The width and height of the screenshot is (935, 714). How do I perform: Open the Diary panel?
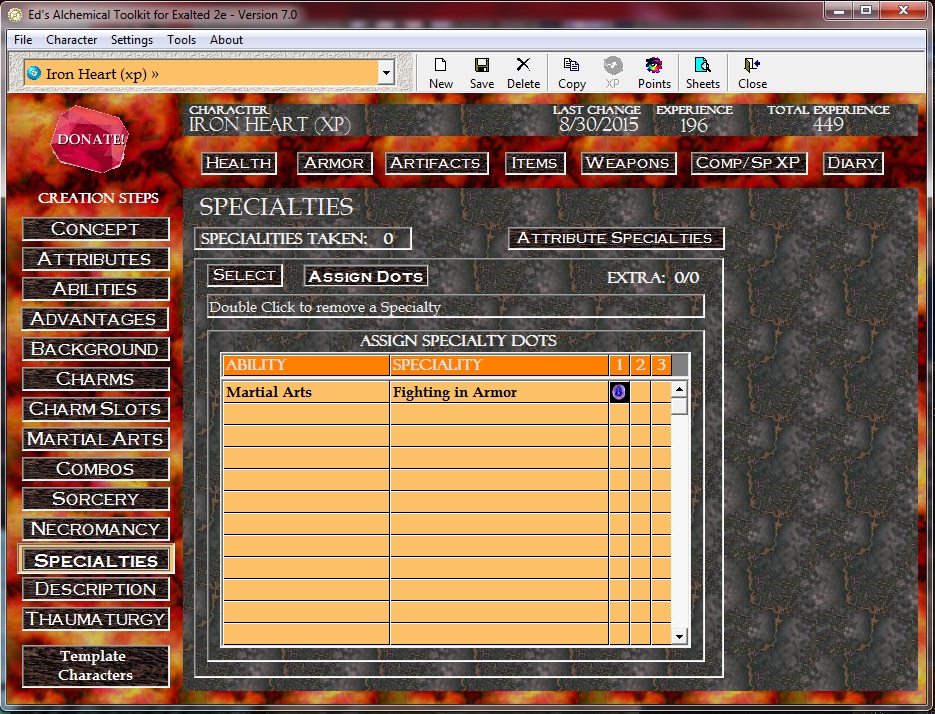click(x=852, y=163)
